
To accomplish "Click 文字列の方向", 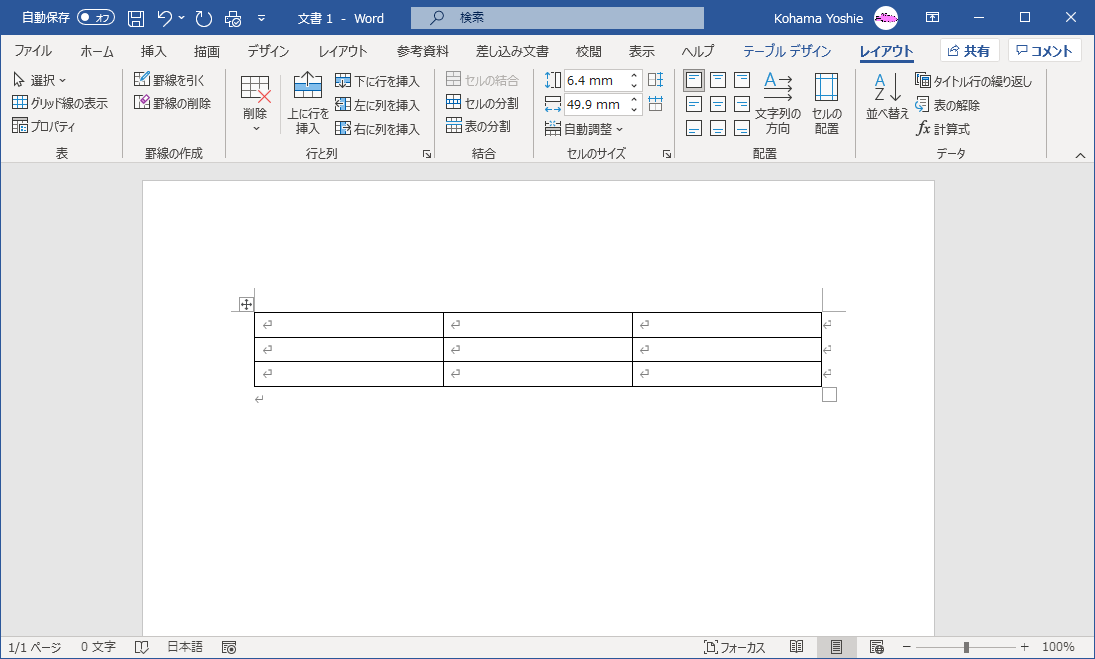I will [777, 103].
